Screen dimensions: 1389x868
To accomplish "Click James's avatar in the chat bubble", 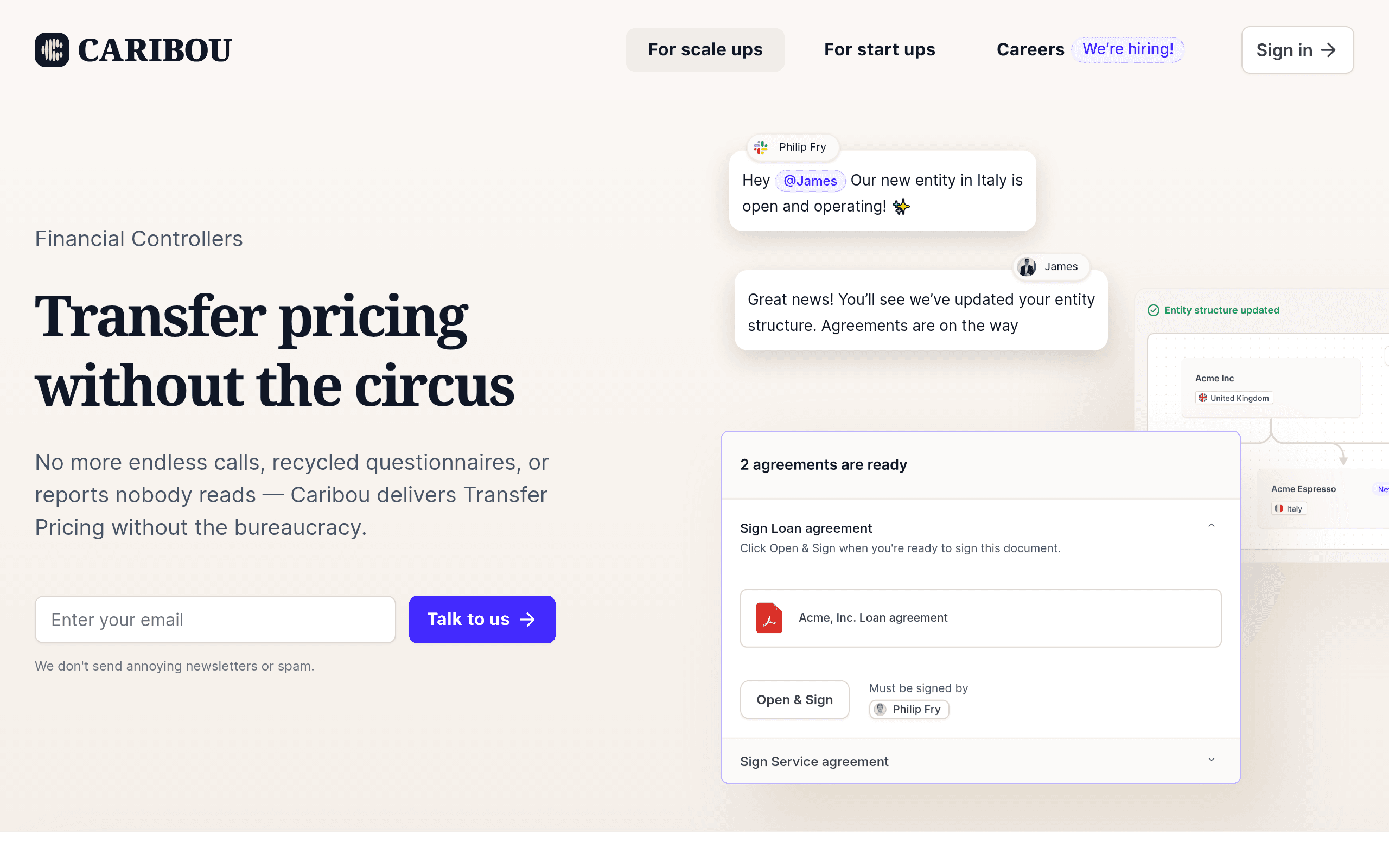I will 1027,267.
